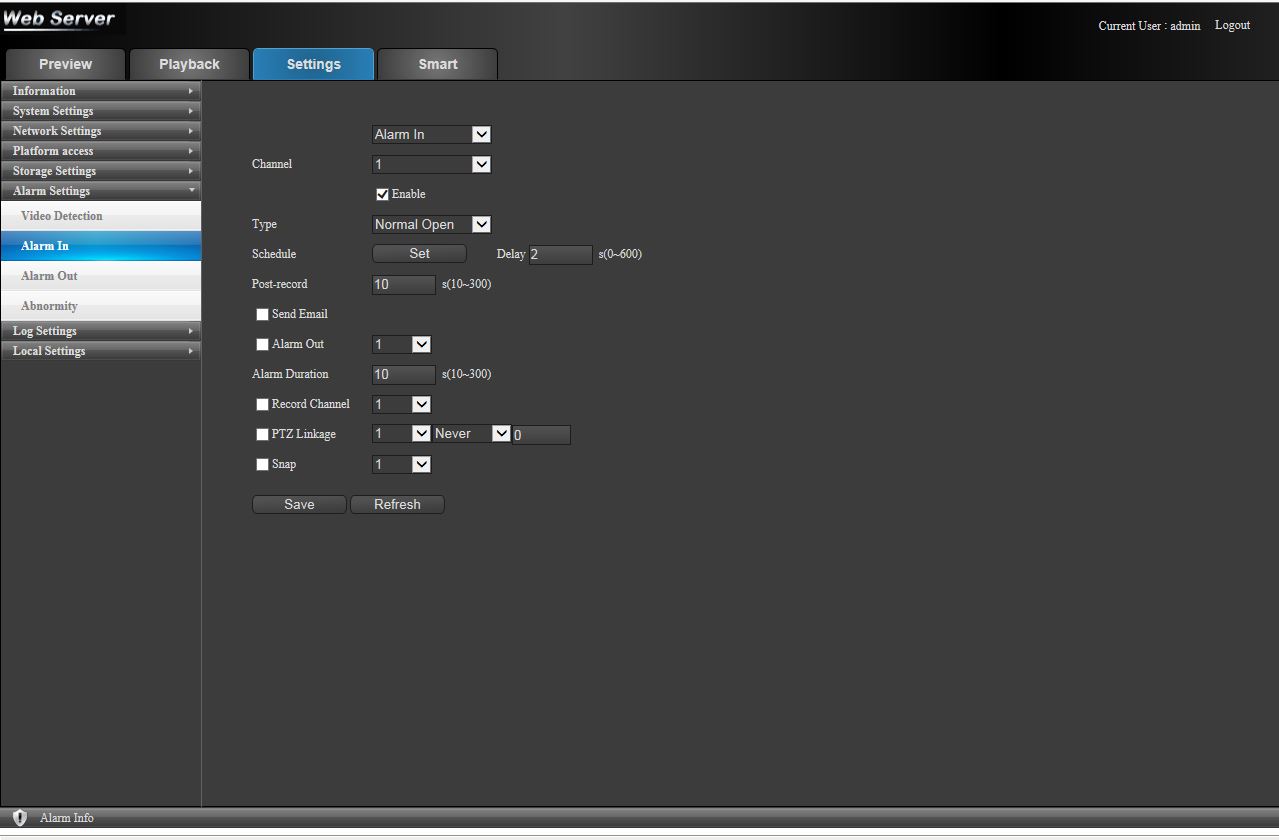Click the Web Server logo
1279x840 pixels.
pos(60,19)
